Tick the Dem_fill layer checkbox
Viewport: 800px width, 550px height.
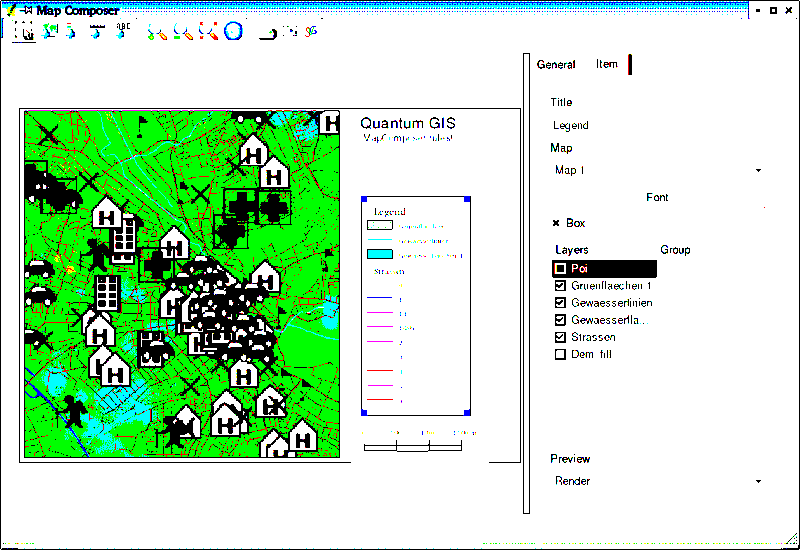tap(561, 354)
